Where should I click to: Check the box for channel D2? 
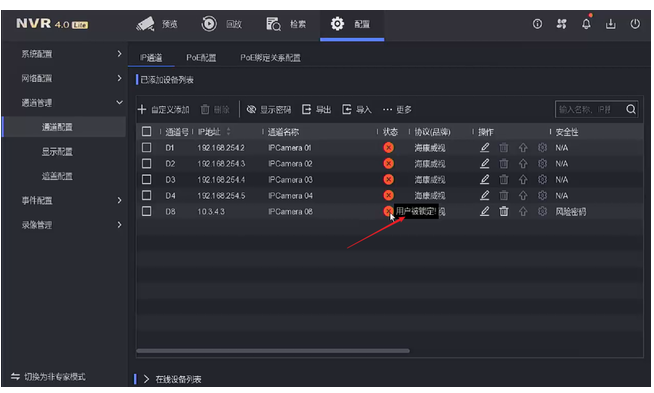[146, 164]
